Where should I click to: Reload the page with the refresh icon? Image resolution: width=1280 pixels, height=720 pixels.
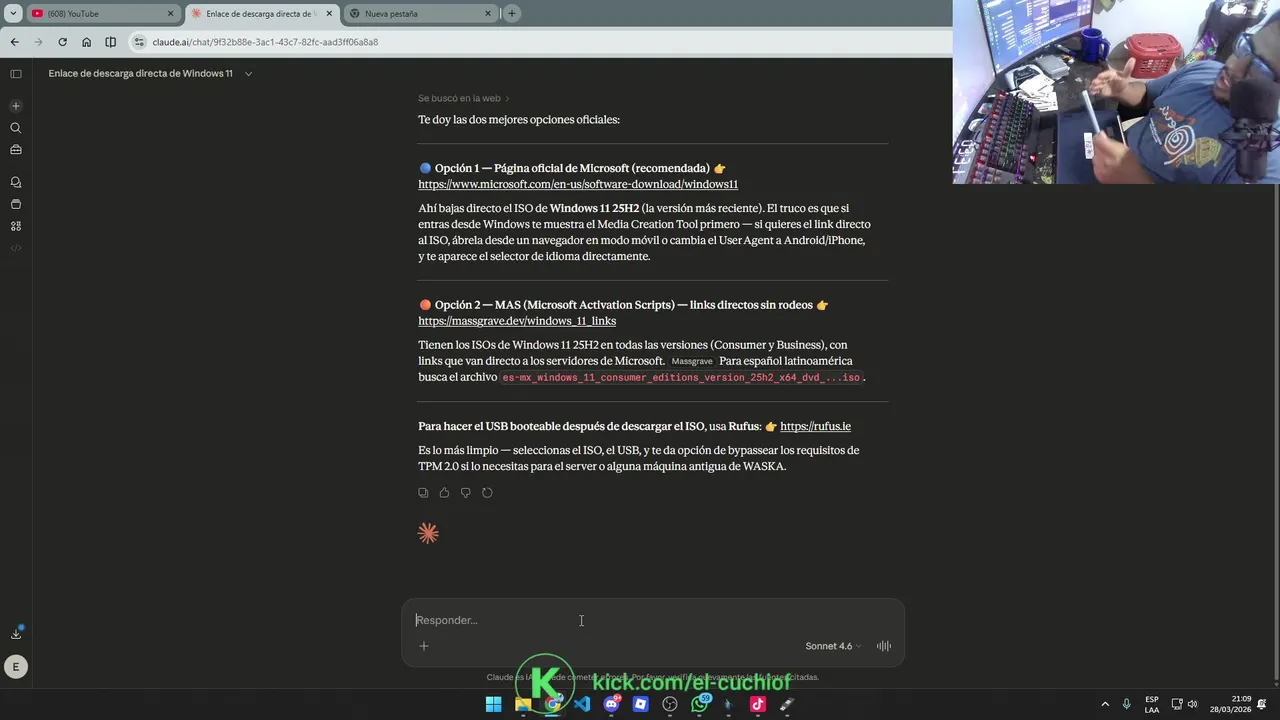(62, 42)
